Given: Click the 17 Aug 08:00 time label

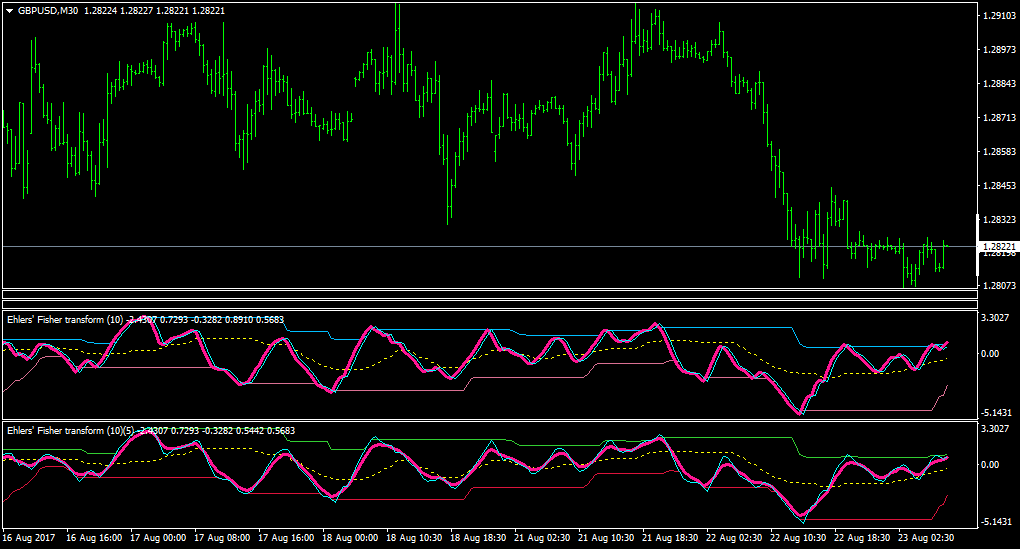Looking at the screenshot, I should [x=222, y=538].
